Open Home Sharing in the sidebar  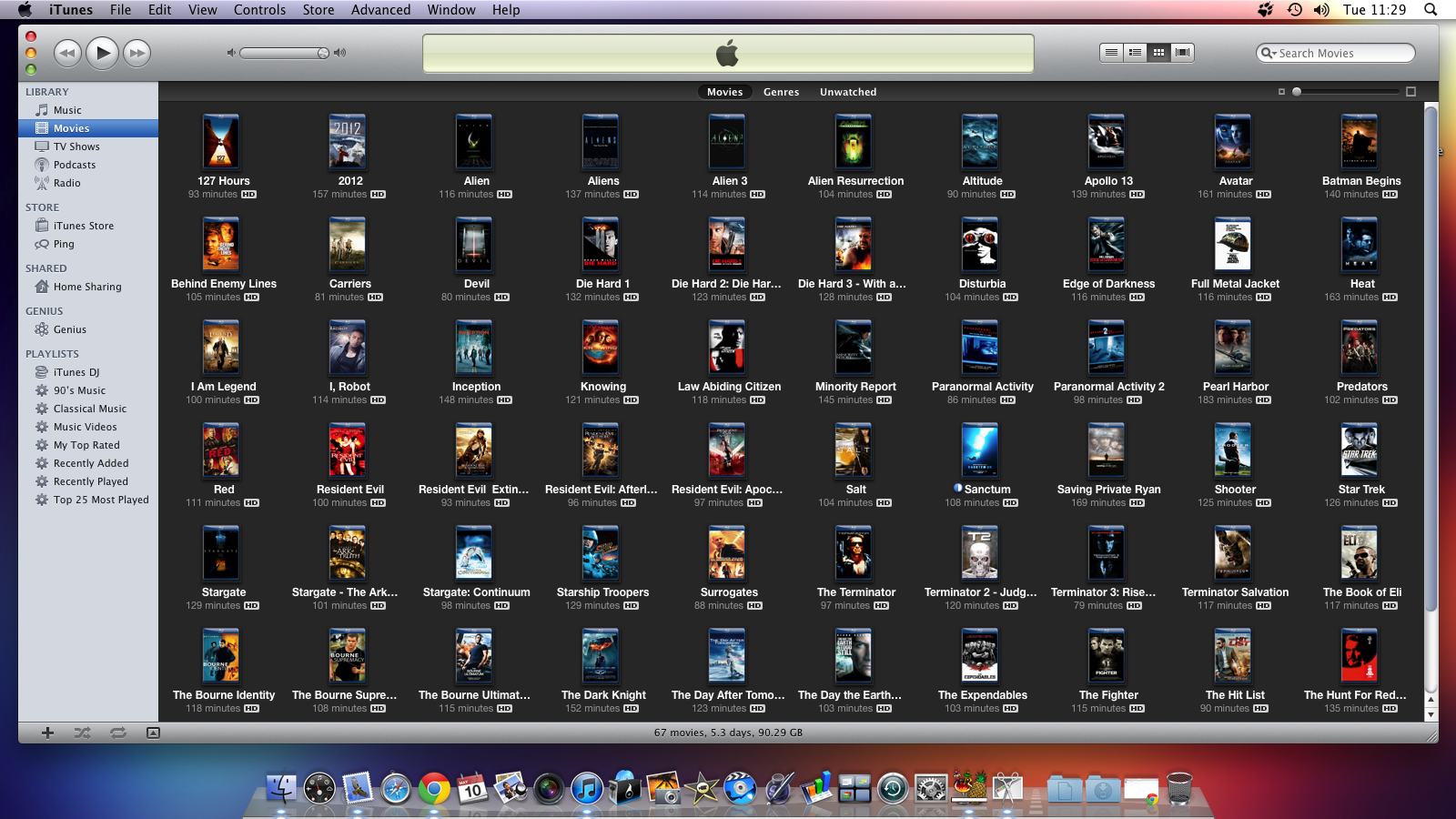88,287
